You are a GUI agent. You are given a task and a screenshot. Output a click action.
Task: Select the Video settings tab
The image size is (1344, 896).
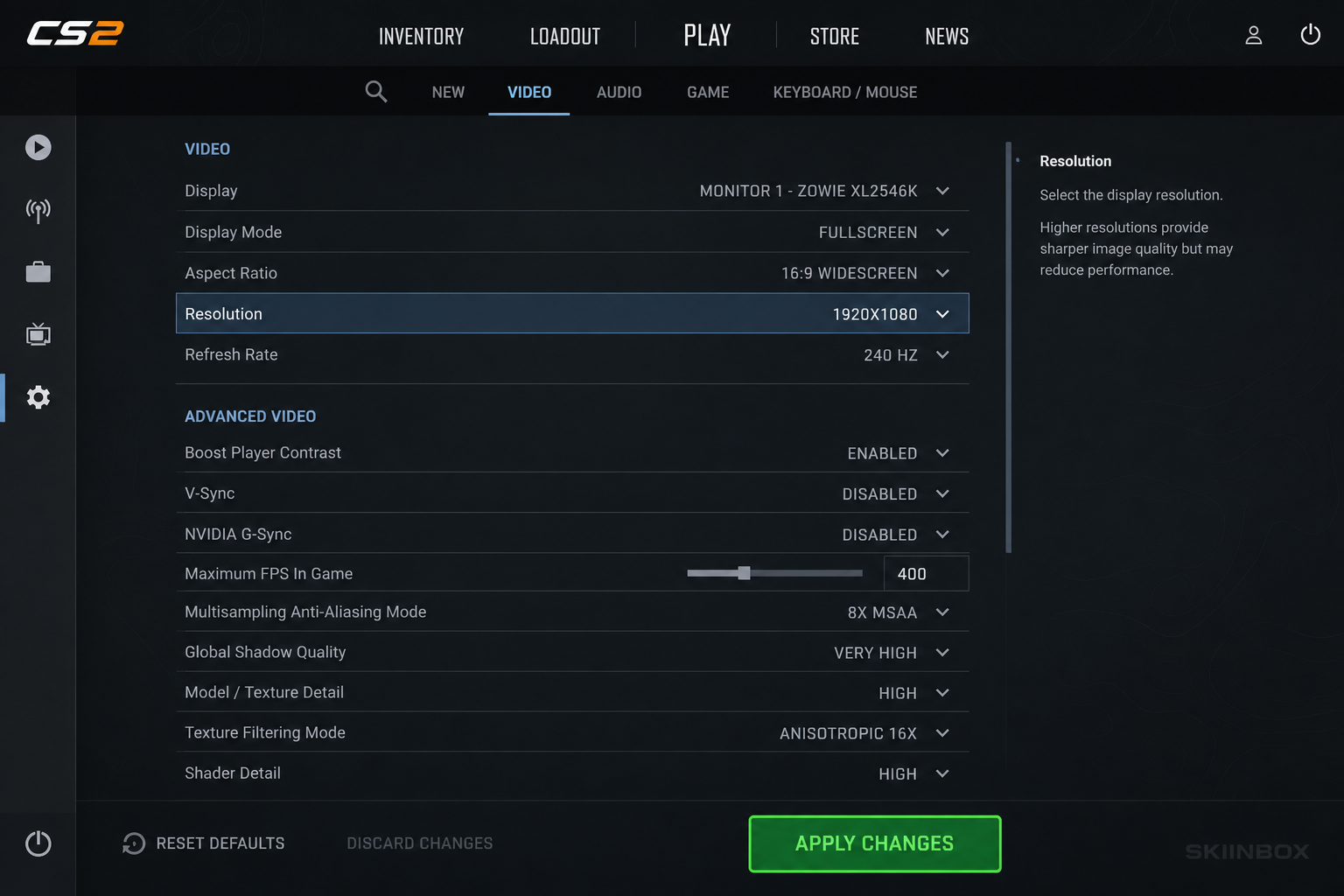[529, 92]
